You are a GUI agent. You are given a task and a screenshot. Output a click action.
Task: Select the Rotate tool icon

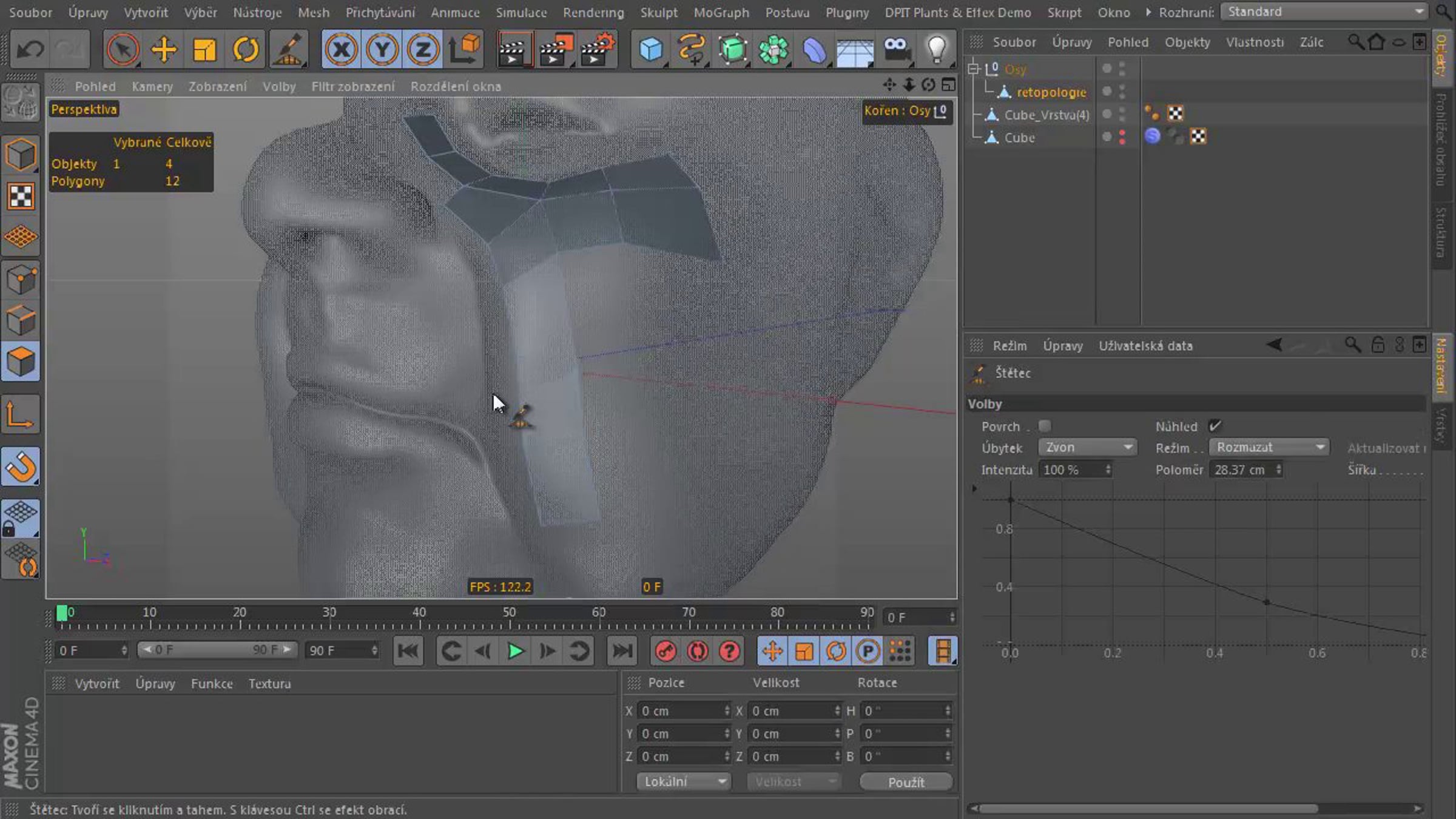pyautogui.click(x=245, y=49)
